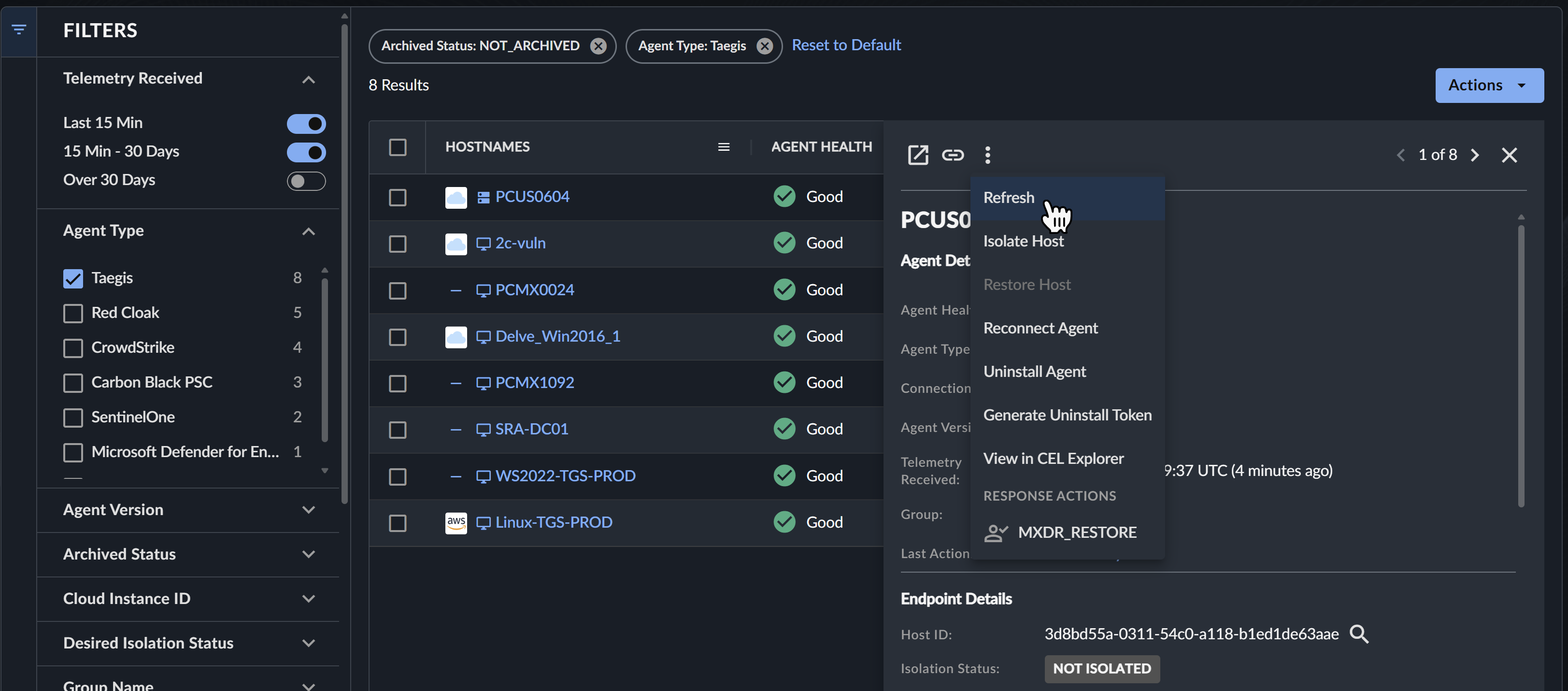The height and width of the screenshot is (691, 1568).
Task: Select the SRA-DC01 row checkbox
Action: pyautogui.click(x=398, y=430)
